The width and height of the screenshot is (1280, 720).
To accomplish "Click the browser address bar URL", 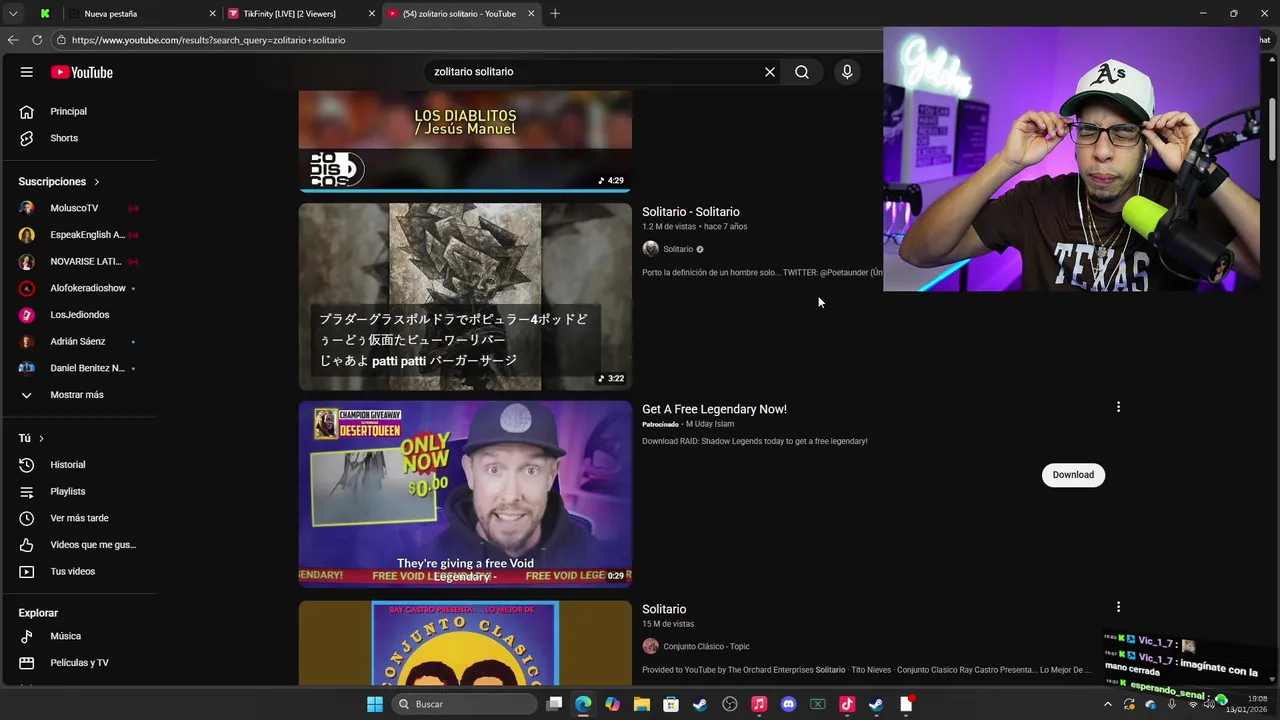I will [x=208, y=40].
